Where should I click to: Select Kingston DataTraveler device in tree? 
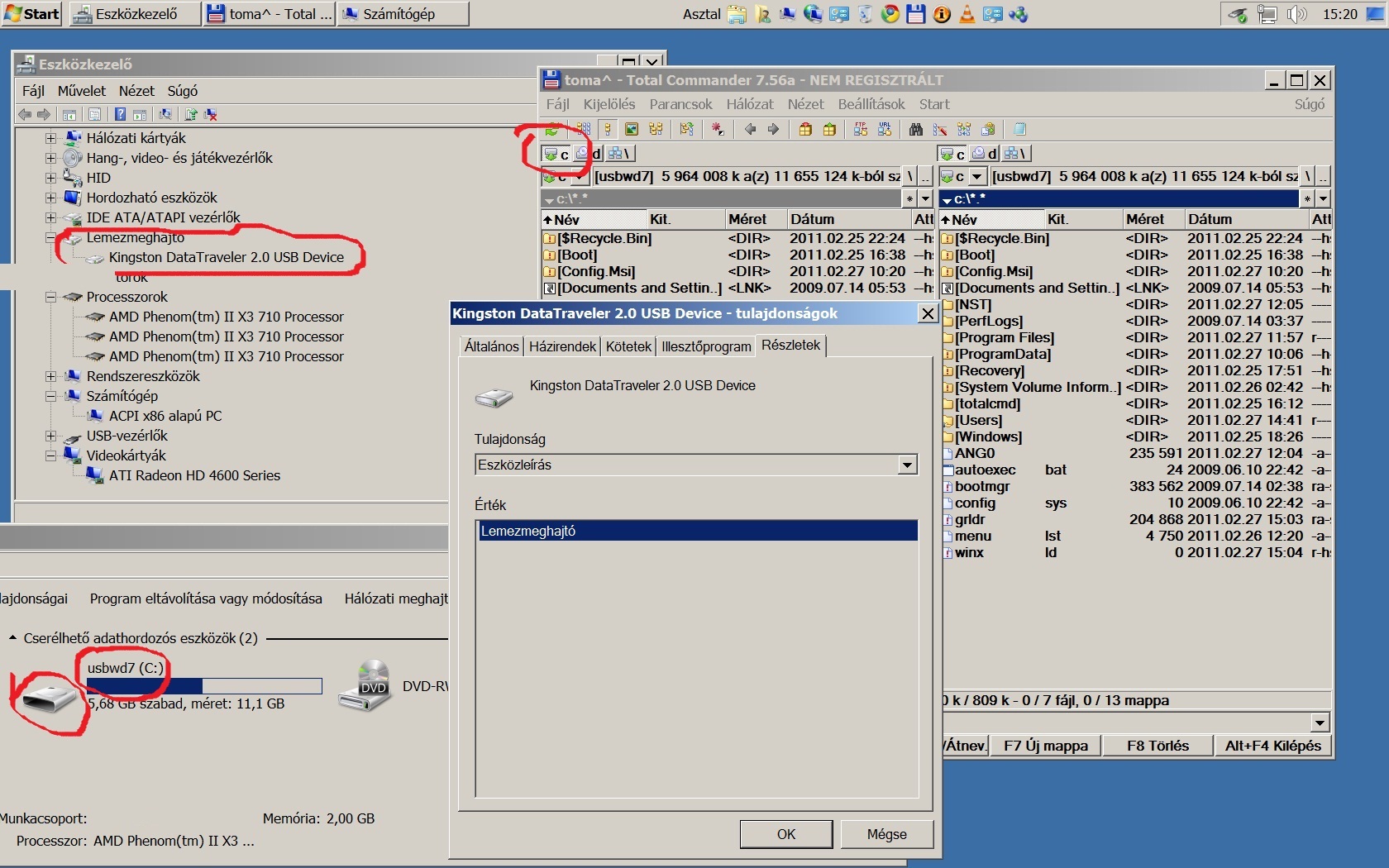click(226, 257)
